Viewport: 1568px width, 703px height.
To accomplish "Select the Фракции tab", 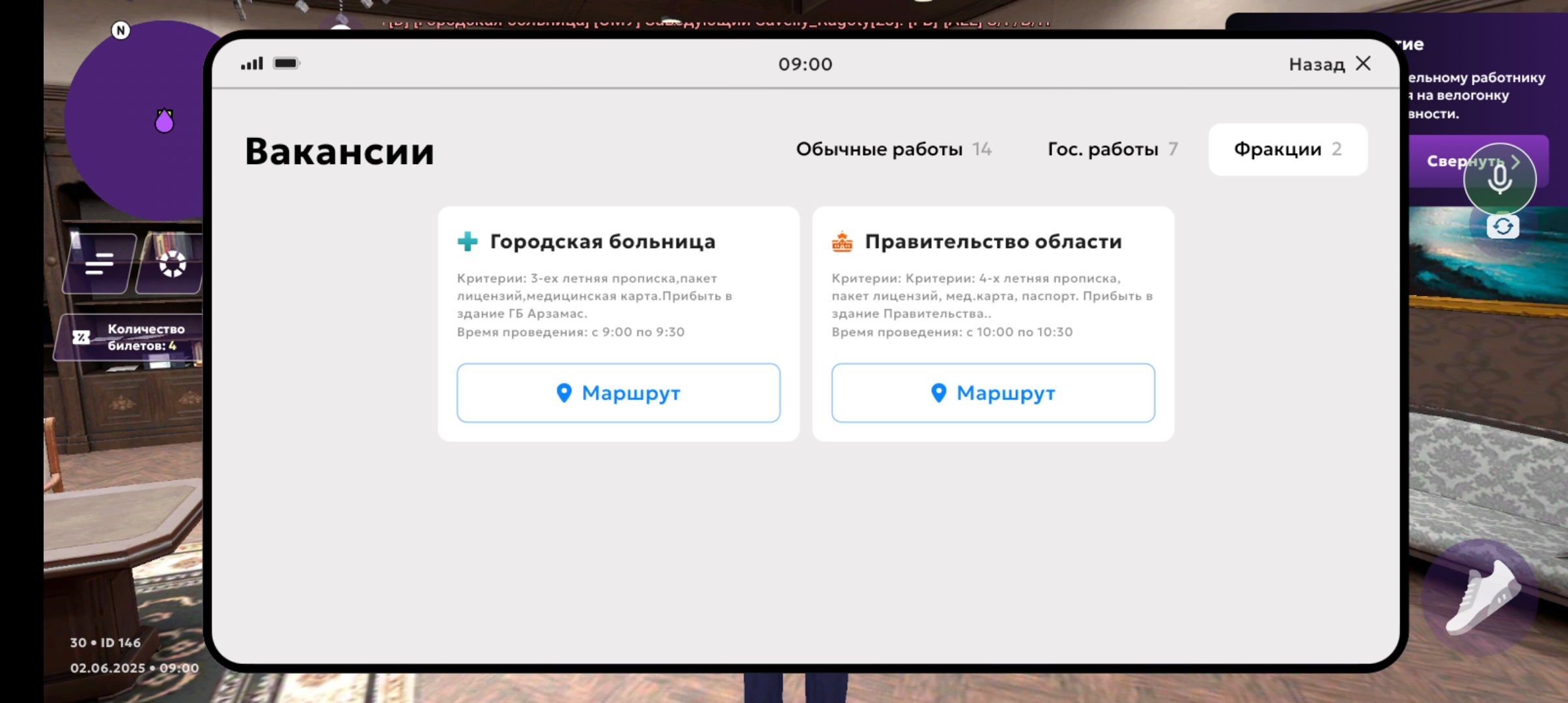I will tap(1287, 150).
